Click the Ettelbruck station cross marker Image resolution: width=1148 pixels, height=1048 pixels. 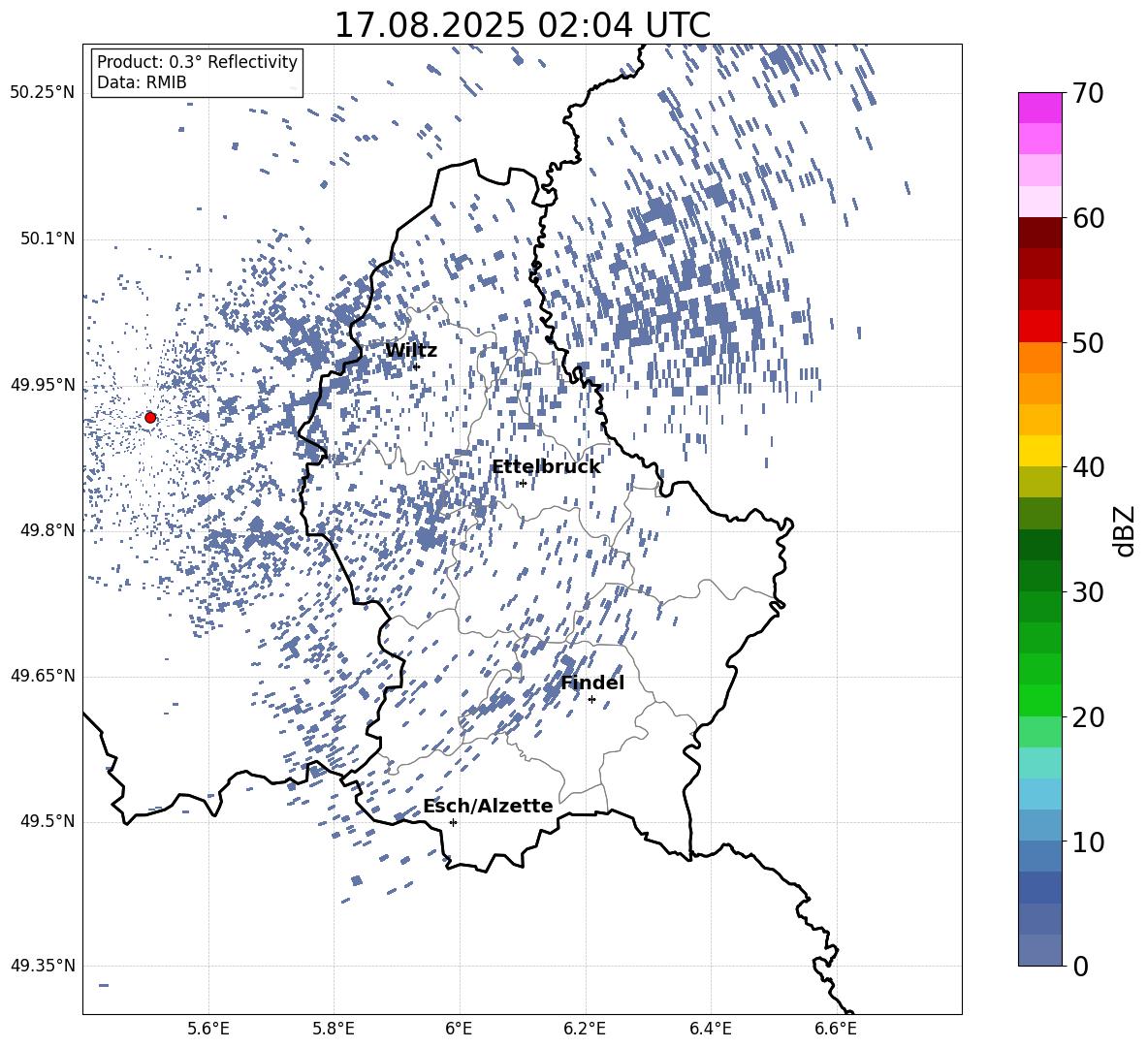[523, 483]
